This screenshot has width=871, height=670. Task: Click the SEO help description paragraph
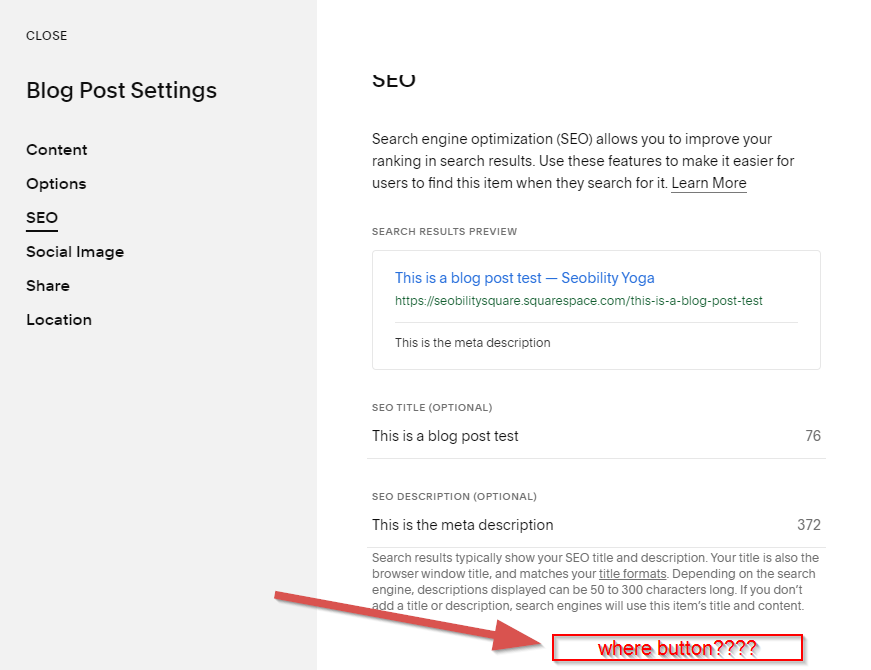[x=595, y=160]
